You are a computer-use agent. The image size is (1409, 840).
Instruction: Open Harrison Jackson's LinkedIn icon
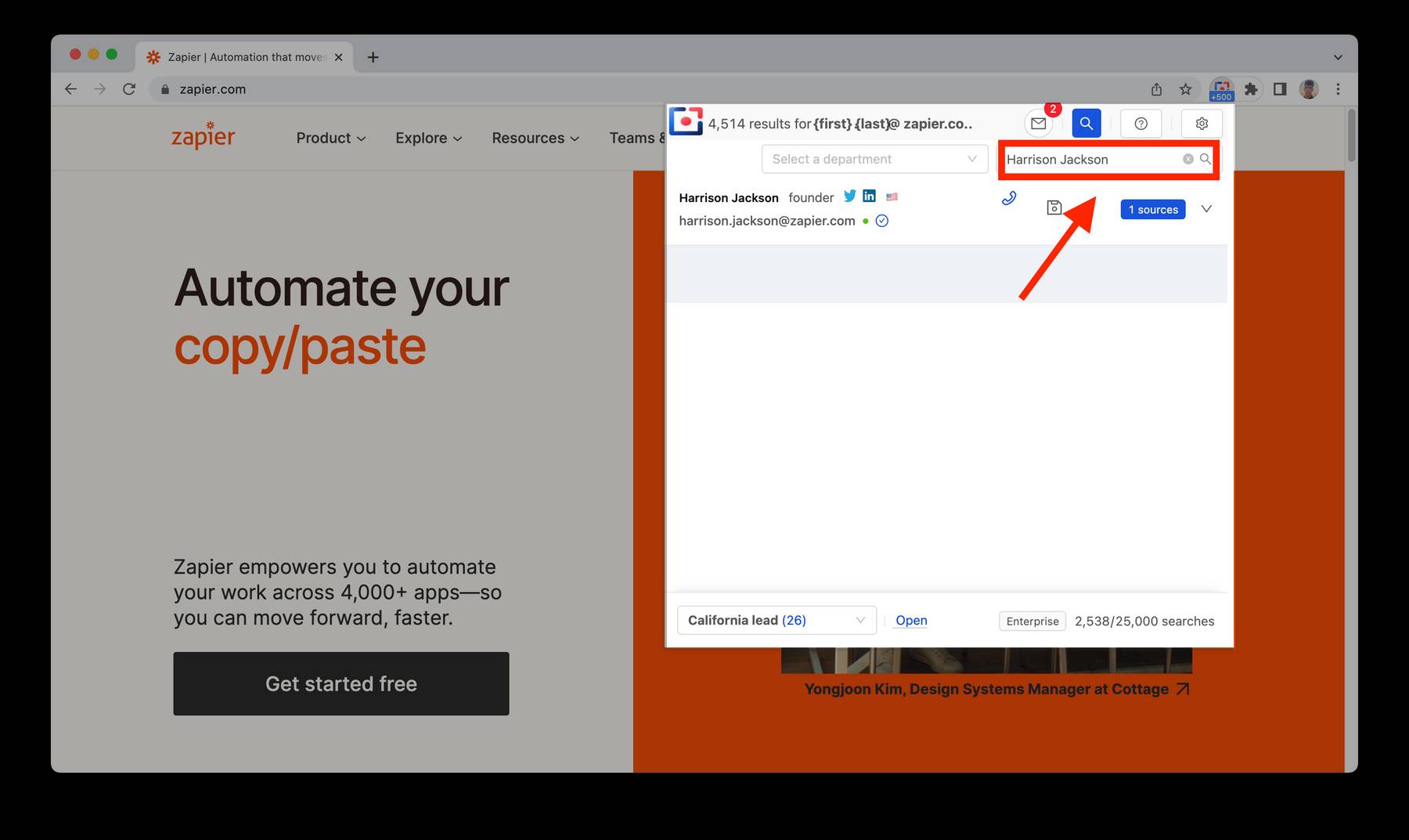869,196
